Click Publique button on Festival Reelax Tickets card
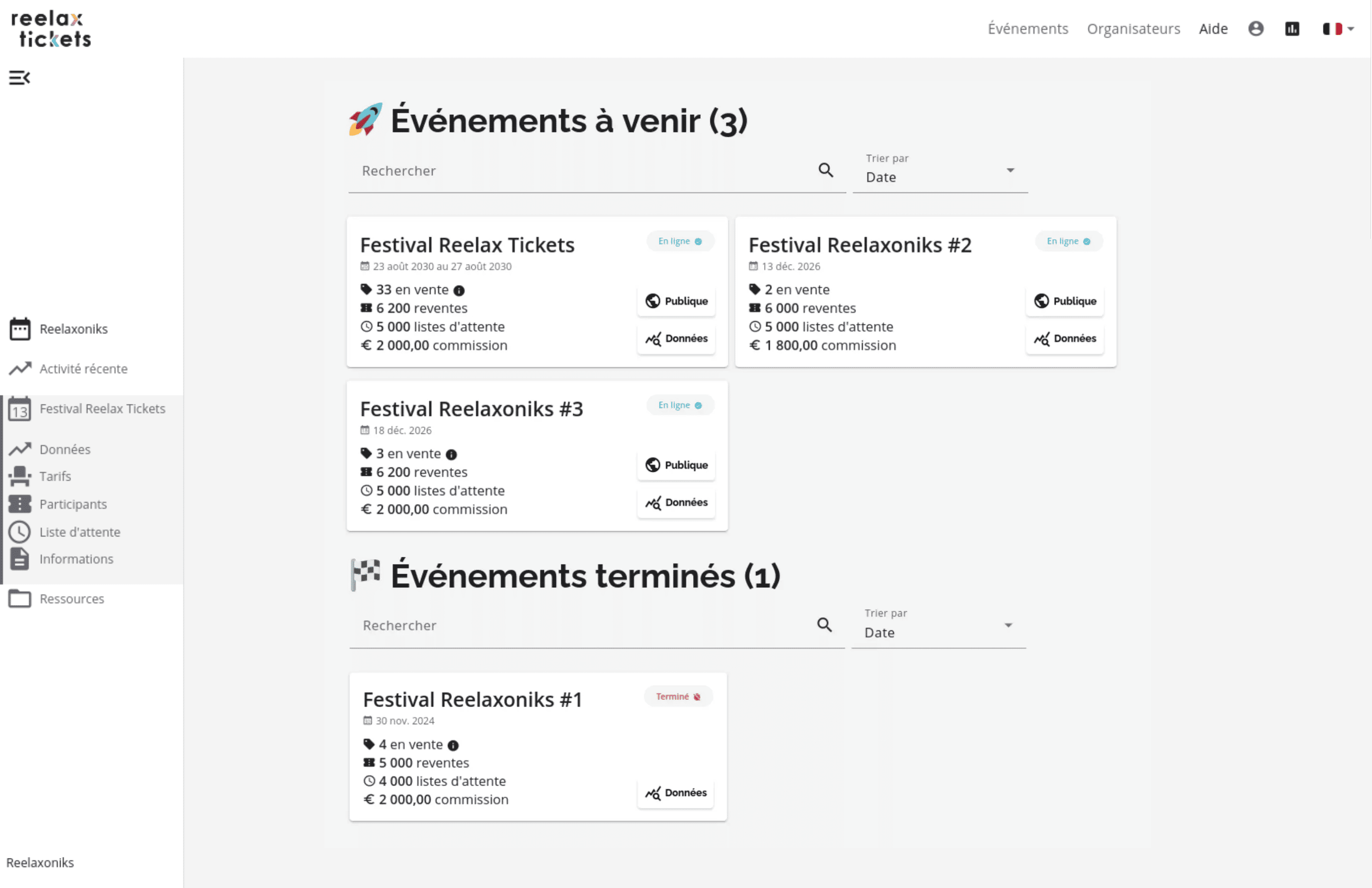This screenshot has height=888, width=1372. pos(676,301)
